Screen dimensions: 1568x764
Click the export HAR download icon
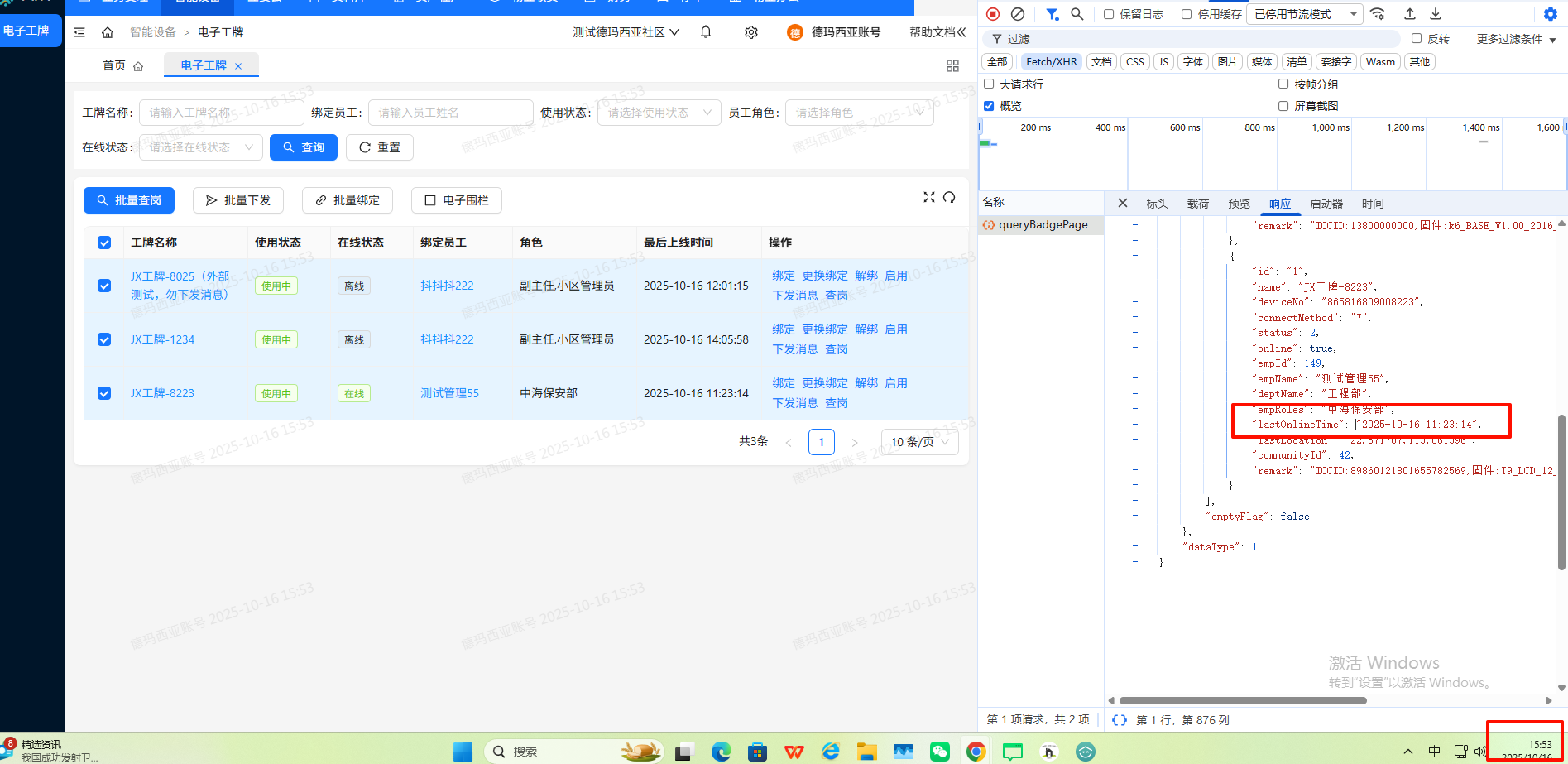click(x=1436, y=14)
